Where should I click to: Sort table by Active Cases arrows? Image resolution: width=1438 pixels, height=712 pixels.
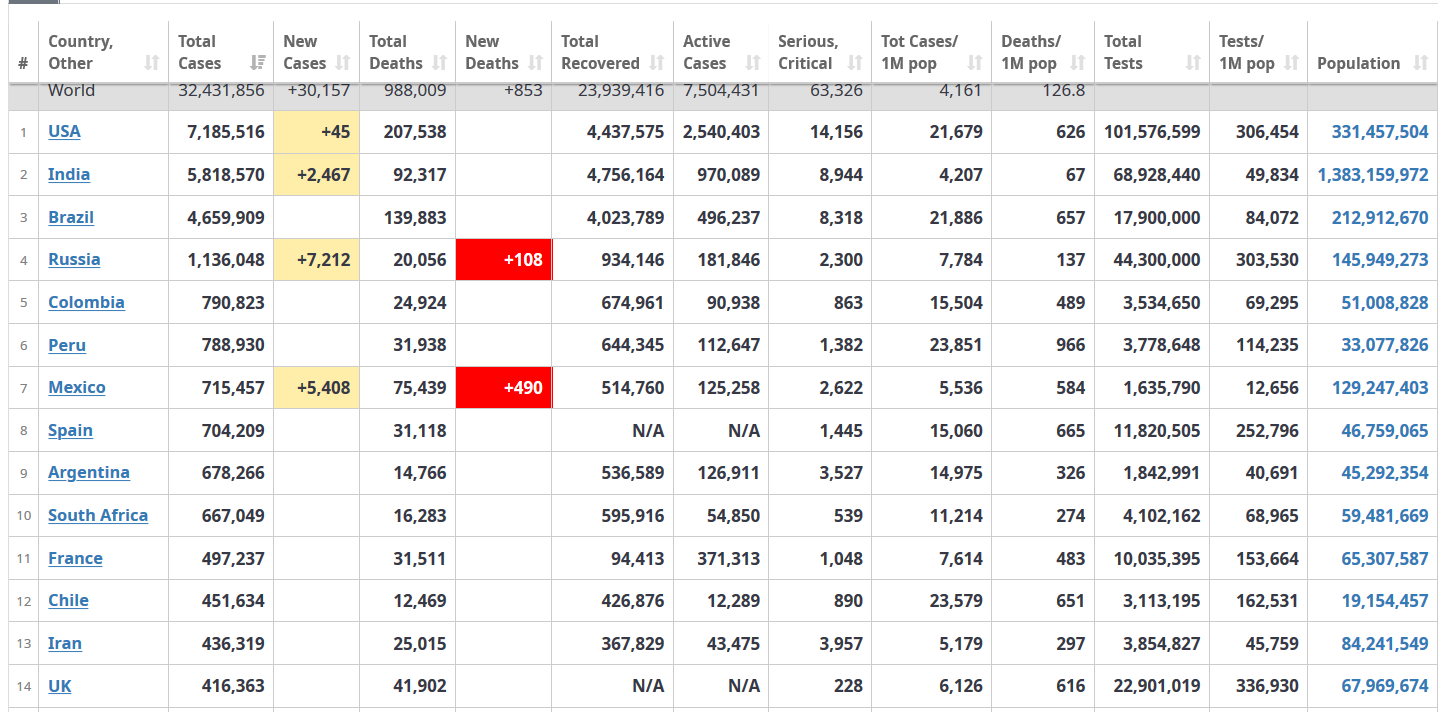click(x=752, y=63)
